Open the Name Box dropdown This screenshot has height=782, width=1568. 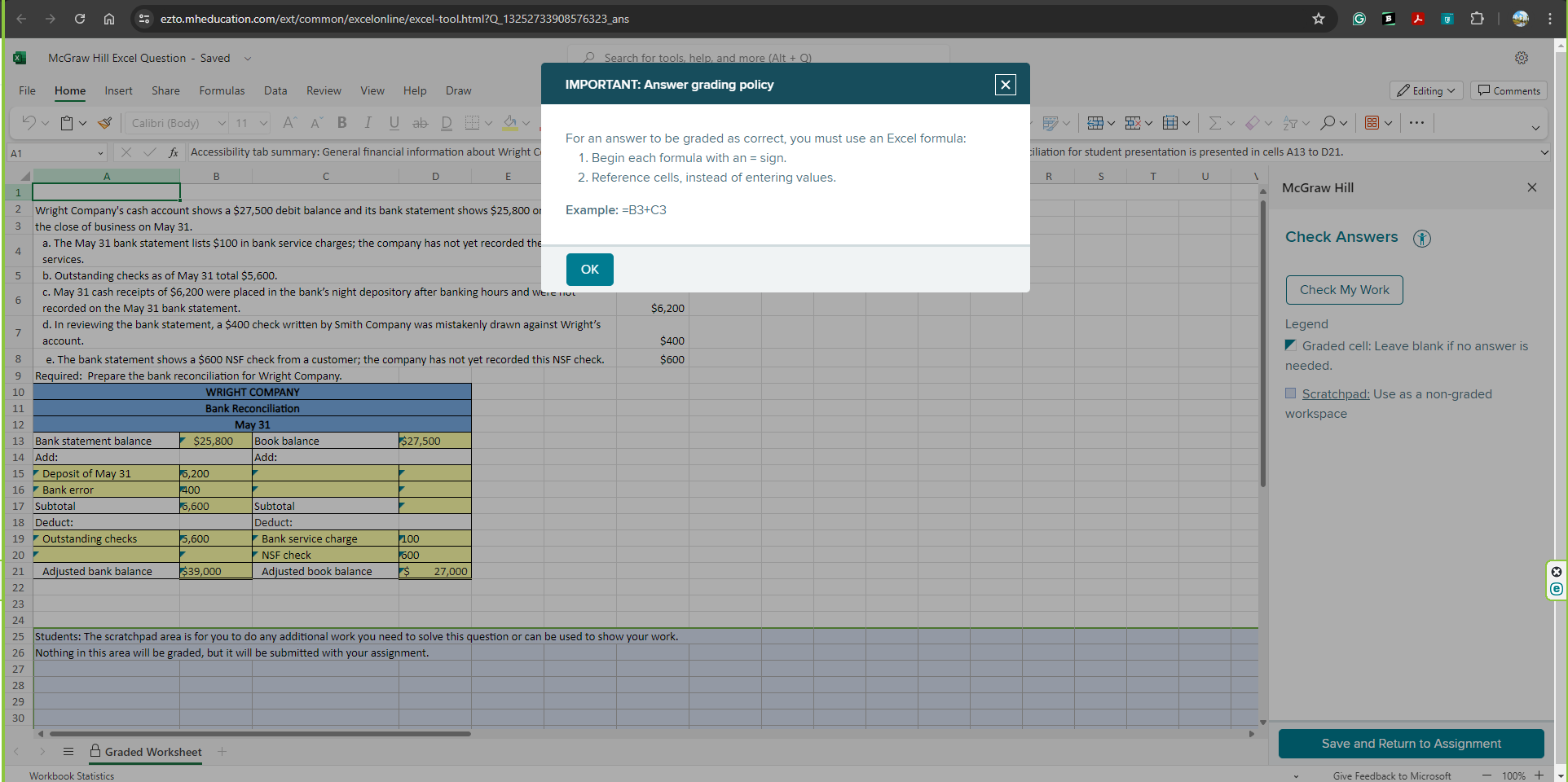click(99, 152)
